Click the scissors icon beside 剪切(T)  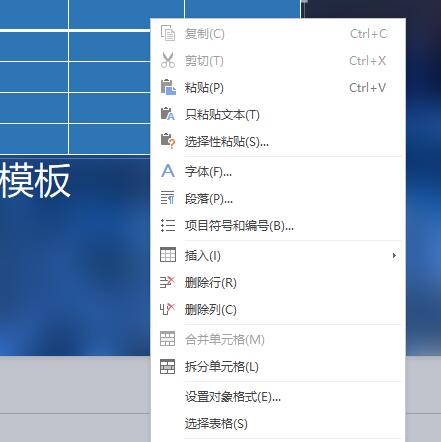coord(168,60)
